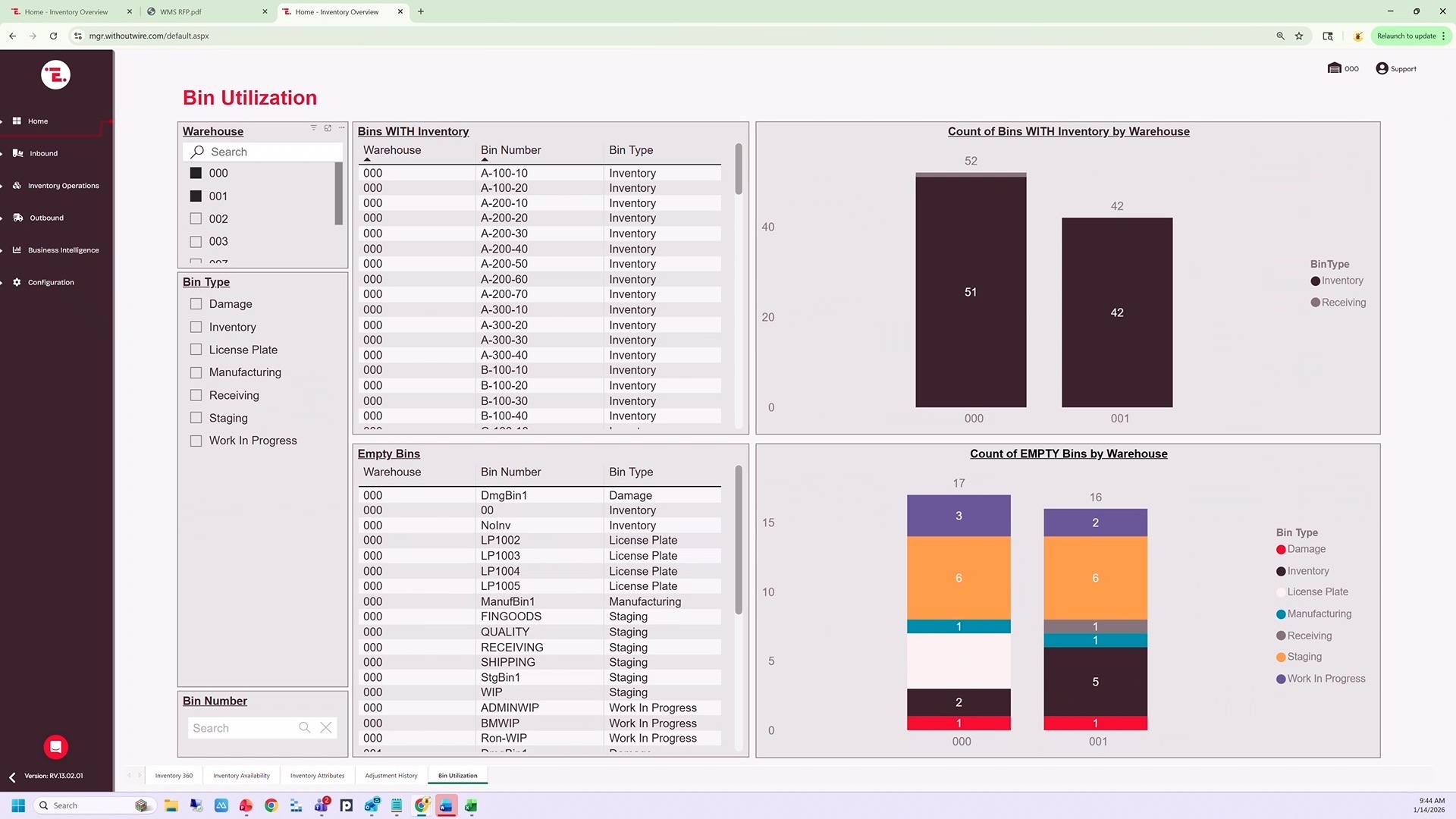The height and width of the screenshot is (819, 1456).
Task: Uncheck warehouse 001 checkbox
Action: [196, 196]
